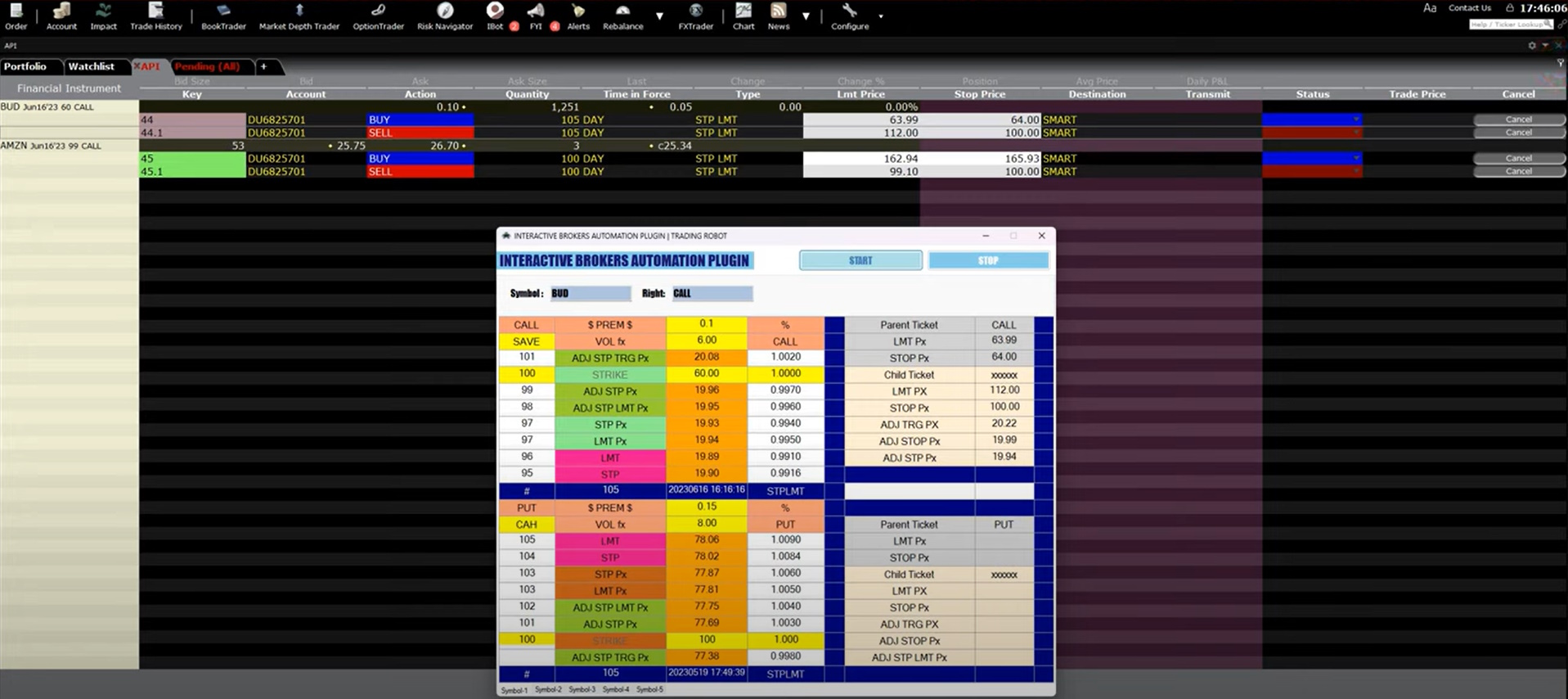Screen dimensions: 1568x699
Task: Click the link chain icon
Action: click(1561, 25)
